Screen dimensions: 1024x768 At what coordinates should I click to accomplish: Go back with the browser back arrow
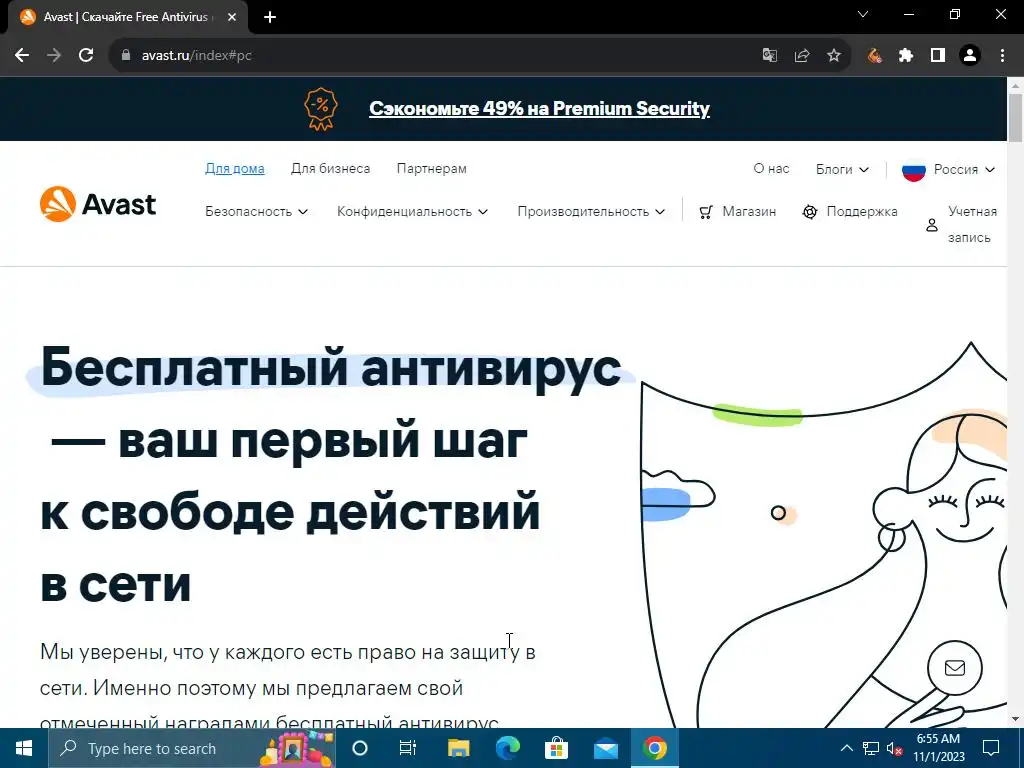(x=22, y=56)
